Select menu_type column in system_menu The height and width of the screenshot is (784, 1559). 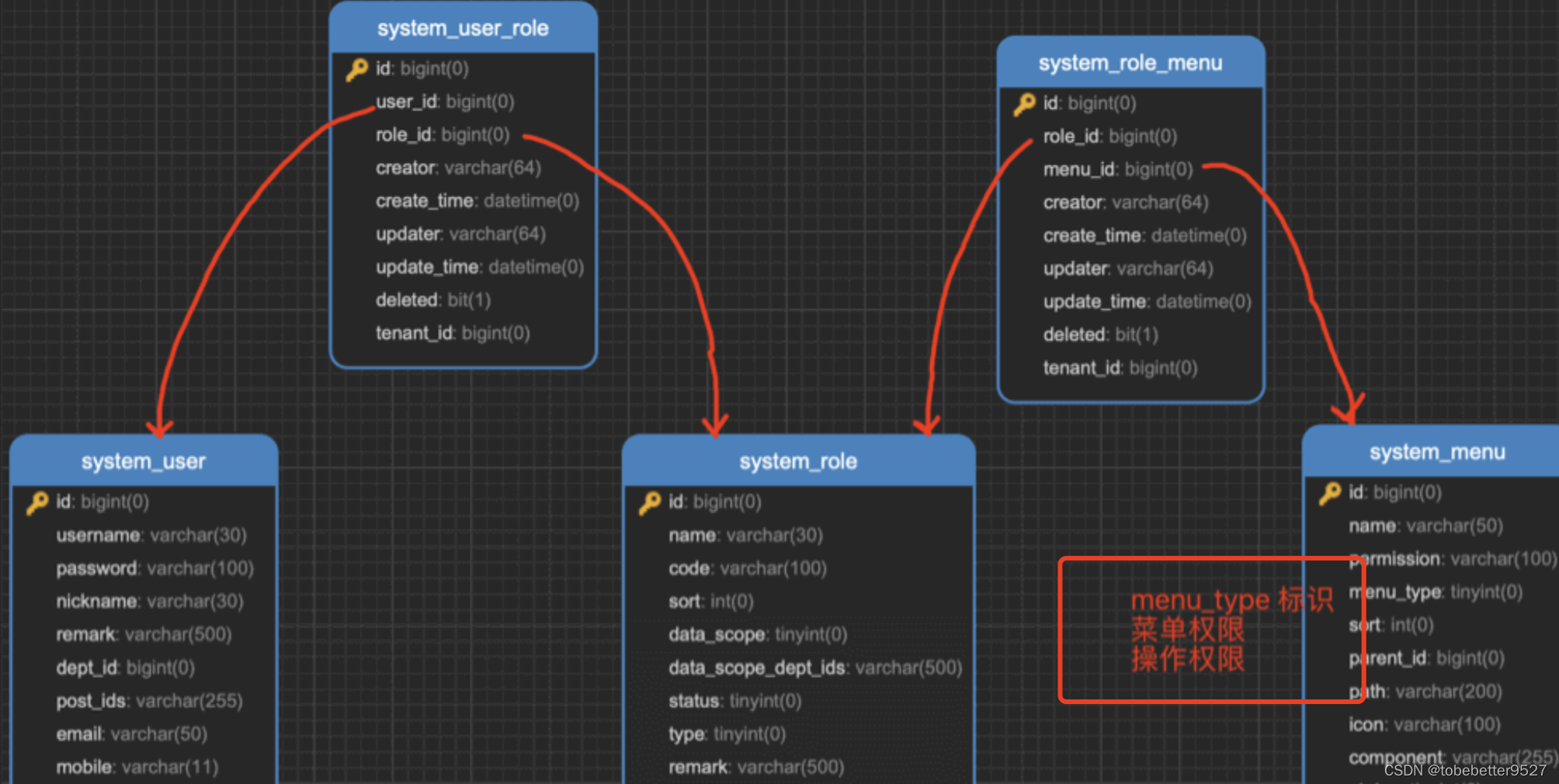[1436, 592]
